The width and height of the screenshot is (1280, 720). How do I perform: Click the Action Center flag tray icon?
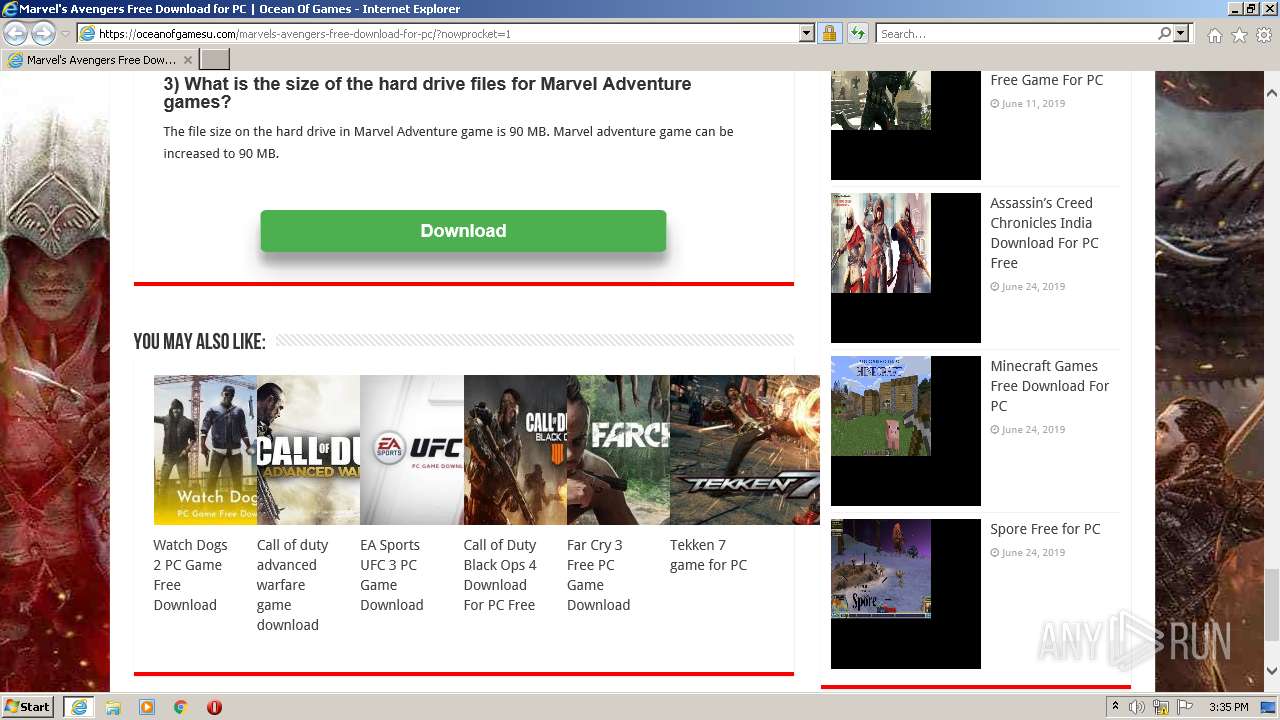tap(1185, 707)
